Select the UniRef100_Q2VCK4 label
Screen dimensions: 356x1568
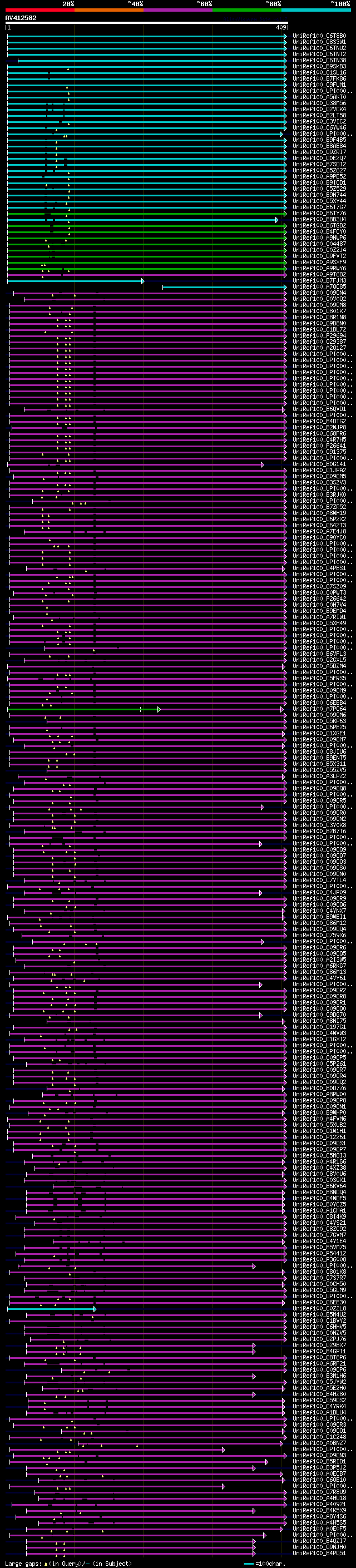319,109
